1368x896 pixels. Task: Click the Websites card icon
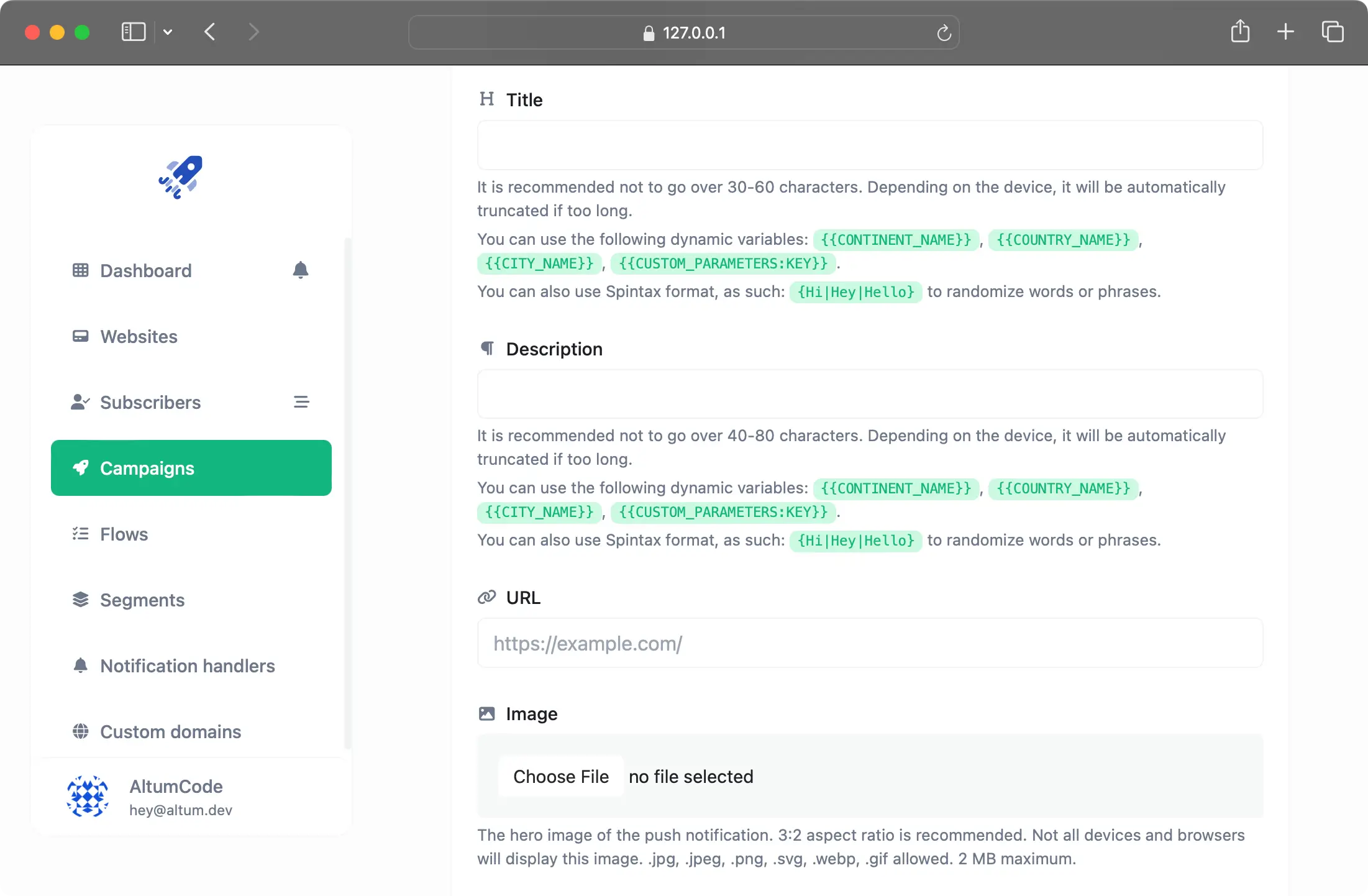point(80,336)
